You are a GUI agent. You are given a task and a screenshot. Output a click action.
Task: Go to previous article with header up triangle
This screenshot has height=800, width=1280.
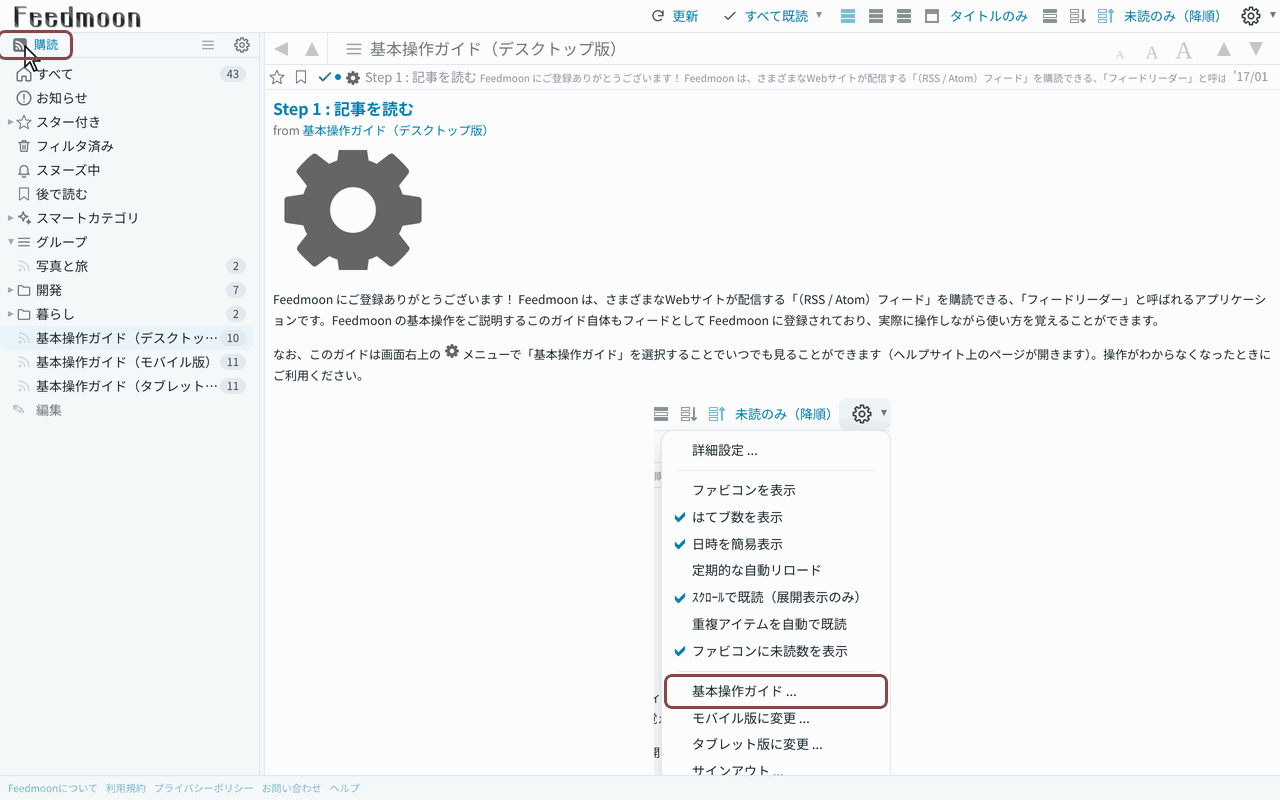[1224, 49]
